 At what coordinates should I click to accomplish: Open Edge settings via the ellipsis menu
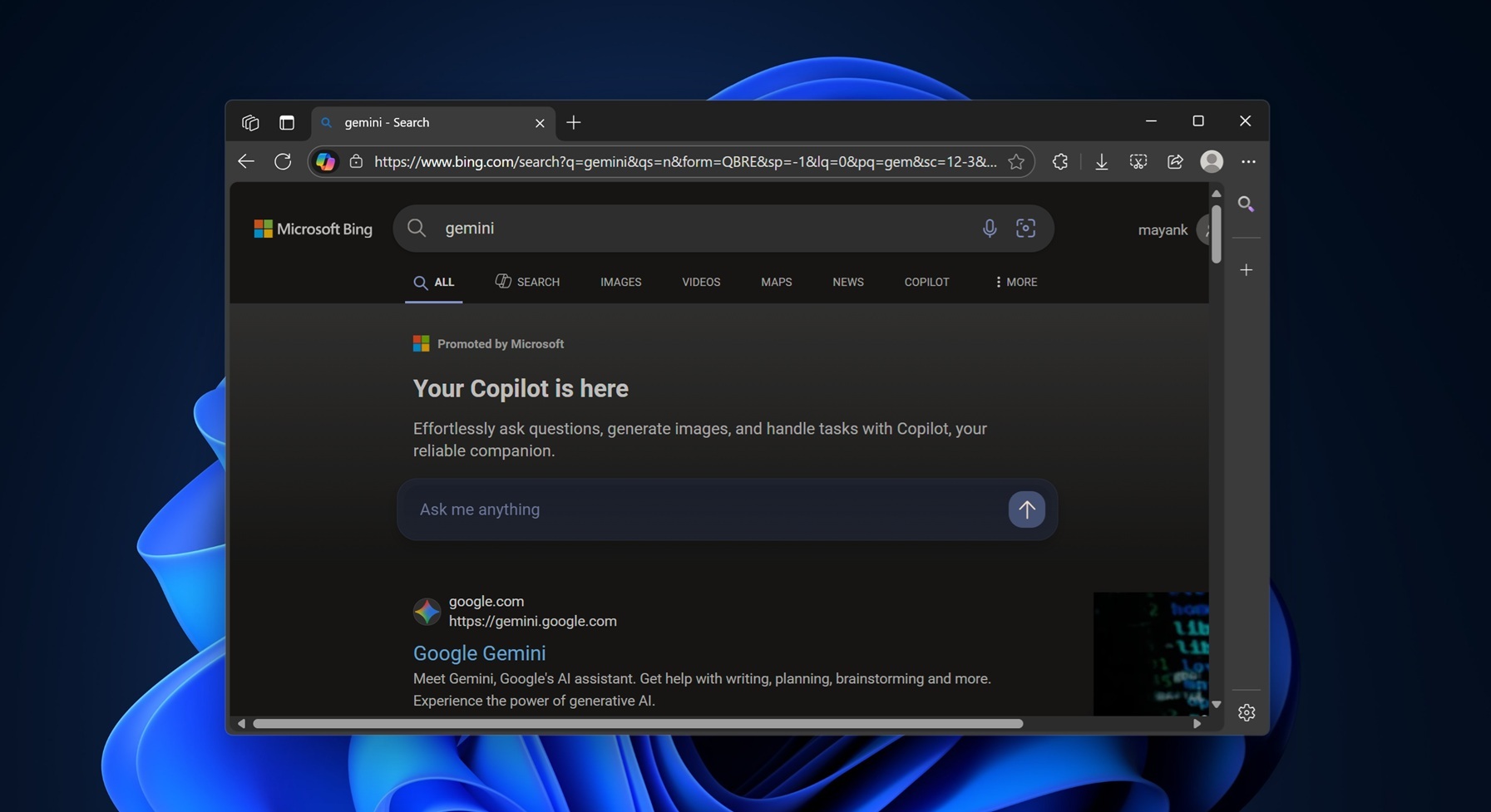tap(1250, 161)
